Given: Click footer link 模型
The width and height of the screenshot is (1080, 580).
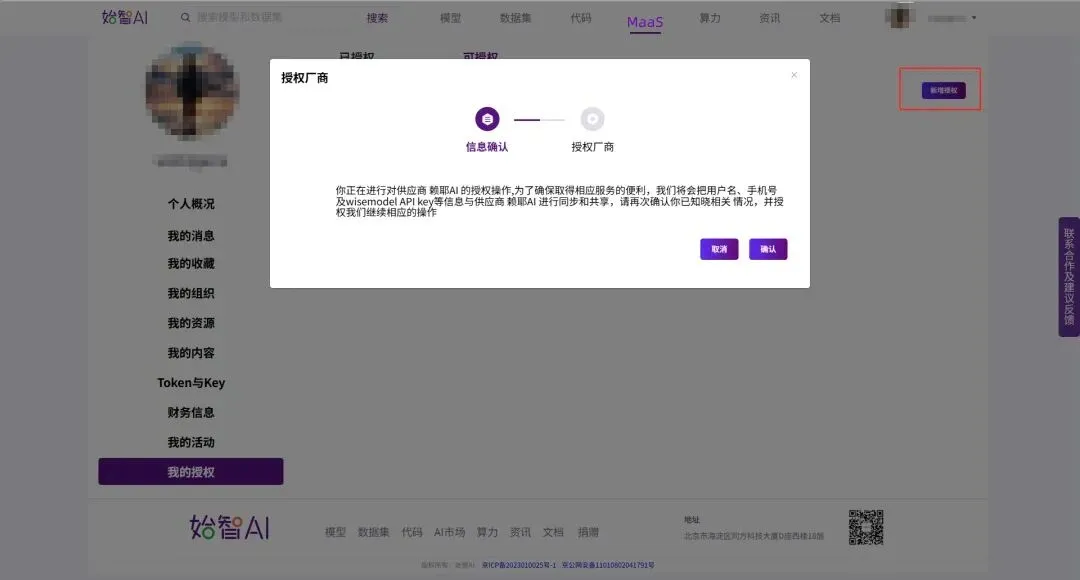Looking at the screenshot, I should pyautogui.click(x=335, y=532).
